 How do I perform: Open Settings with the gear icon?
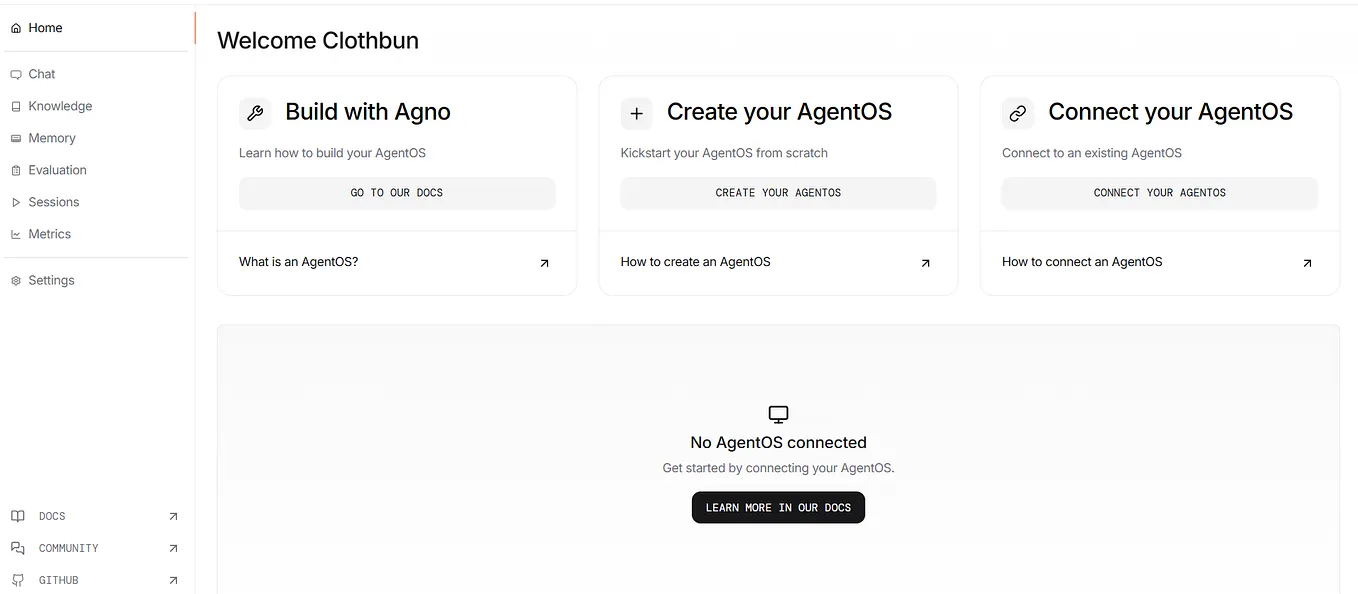click(16, 280)
